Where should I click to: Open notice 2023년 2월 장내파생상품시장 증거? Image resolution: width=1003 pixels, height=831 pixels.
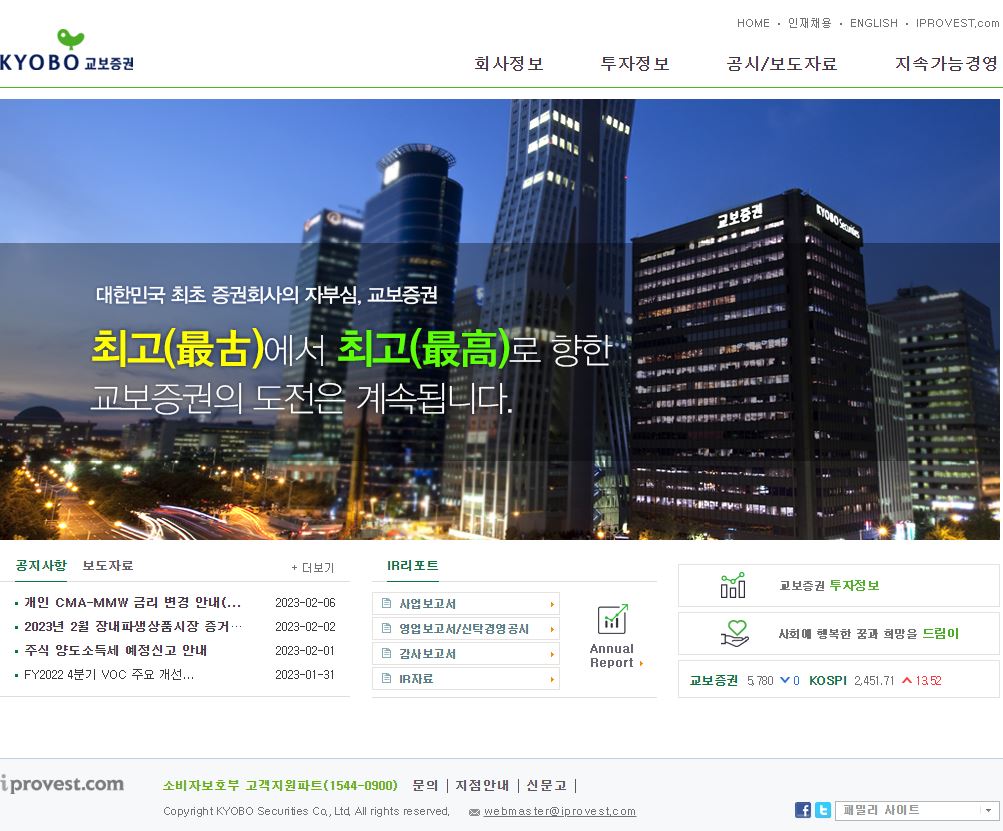(133, 626)
